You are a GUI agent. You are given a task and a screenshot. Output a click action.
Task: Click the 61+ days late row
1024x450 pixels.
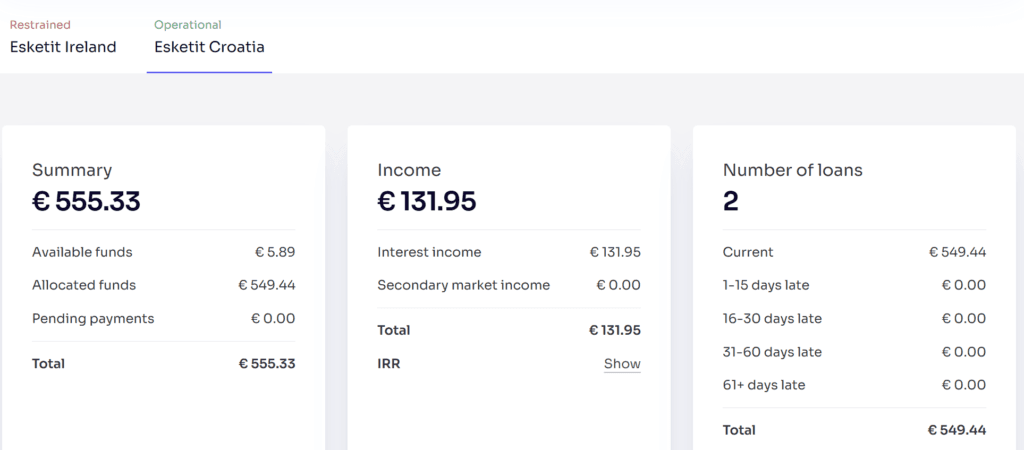[854, 385]
